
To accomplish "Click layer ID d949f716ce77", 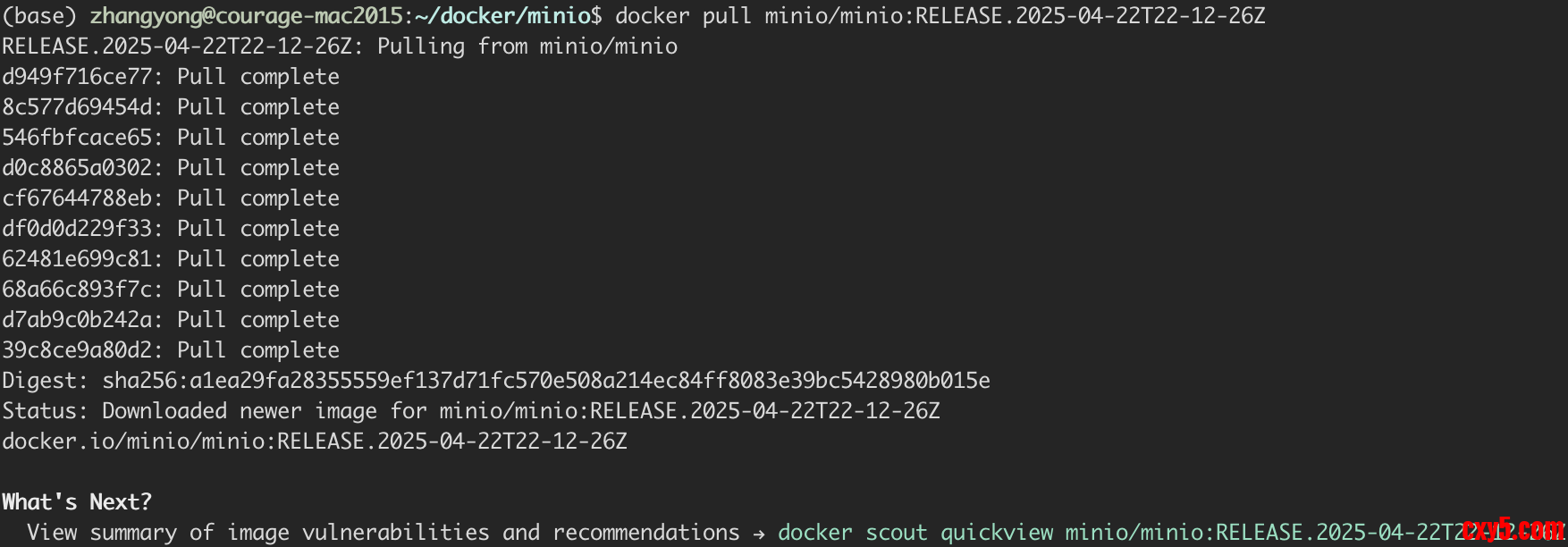I will coord(77,77).
